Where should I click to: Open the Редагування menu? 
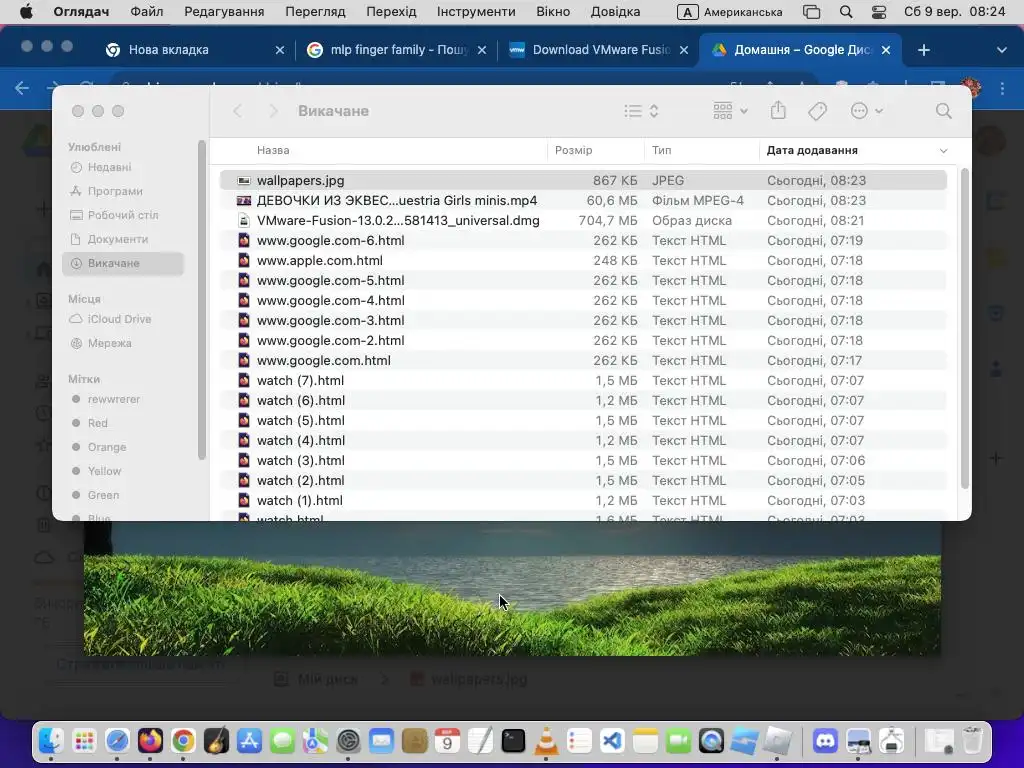click(224, 12)
